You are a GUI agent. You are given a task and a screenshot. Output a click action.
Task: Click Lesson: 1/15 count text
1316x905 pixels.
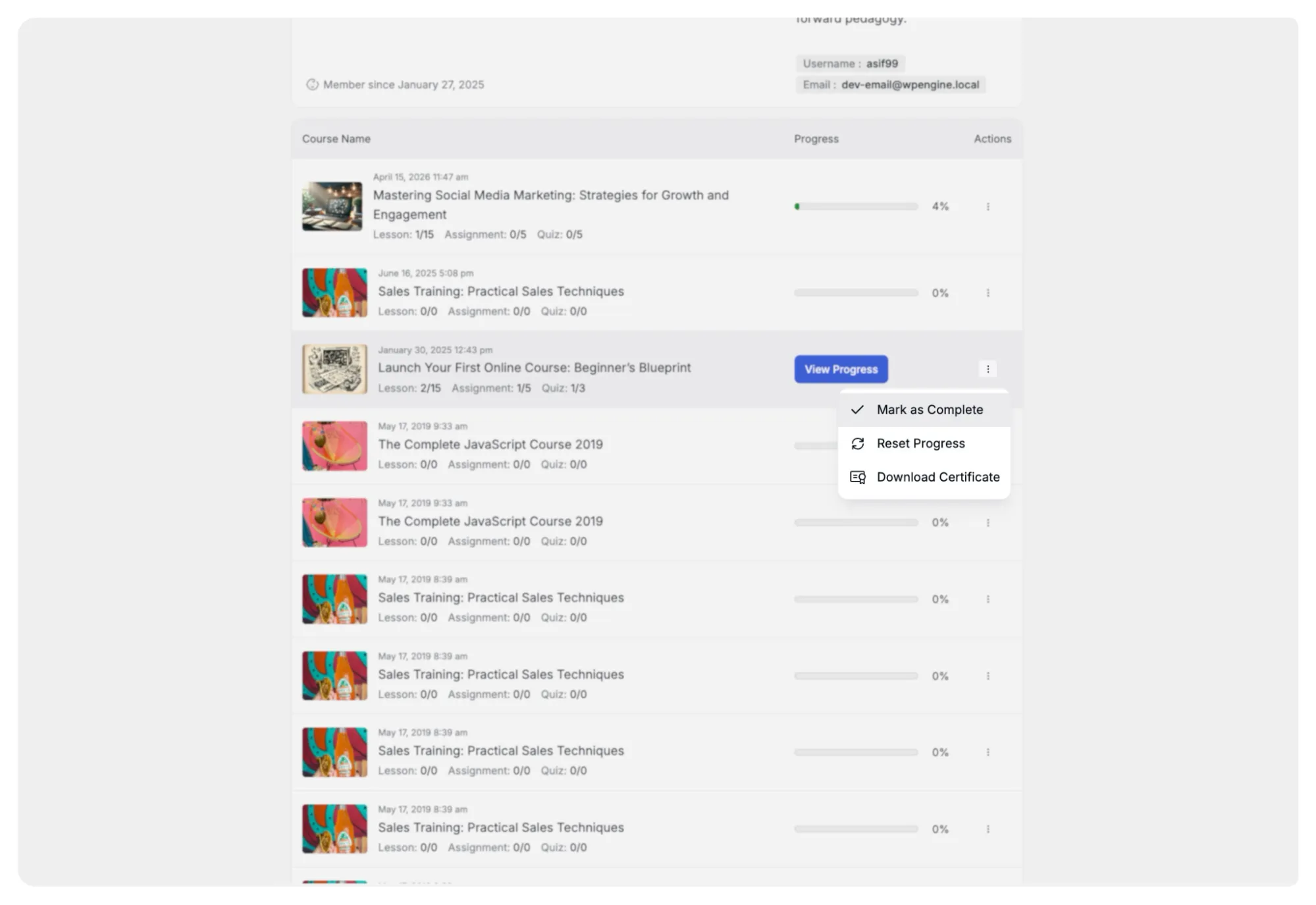(x=403, y=234)
